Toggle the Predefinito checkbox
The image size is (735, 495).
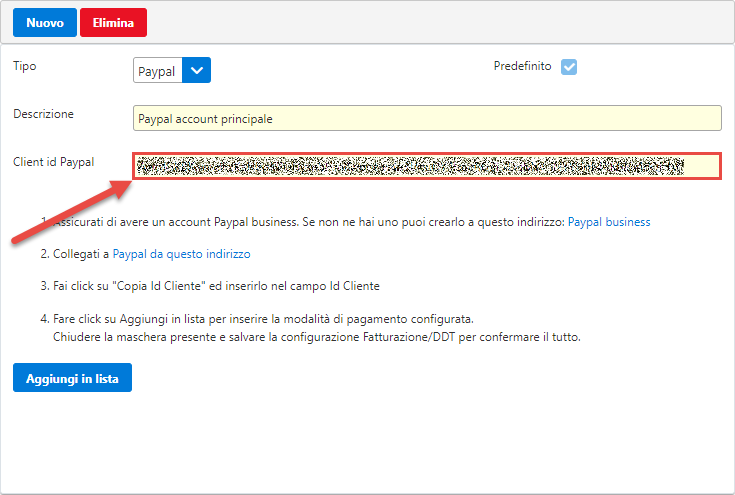tap(569, 67)
